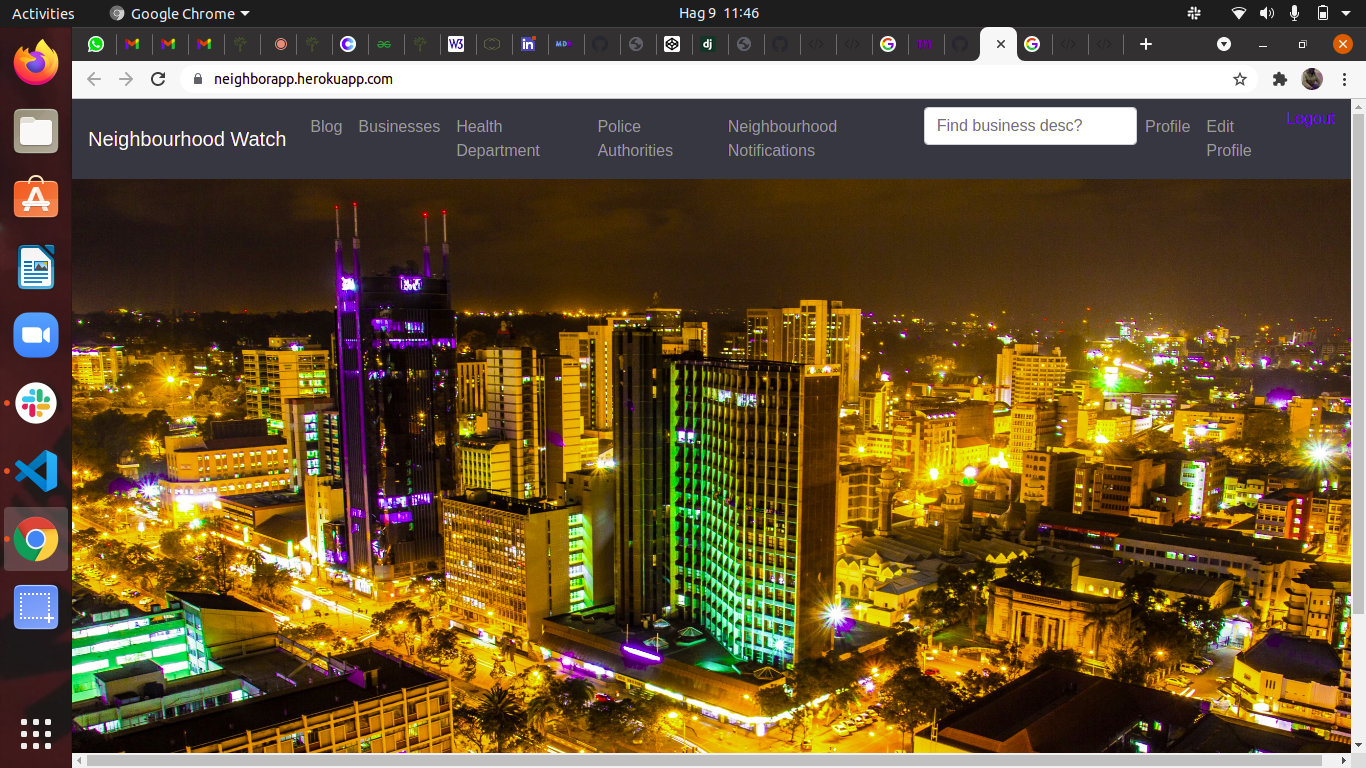Click the Logout link

(1310, 118)
